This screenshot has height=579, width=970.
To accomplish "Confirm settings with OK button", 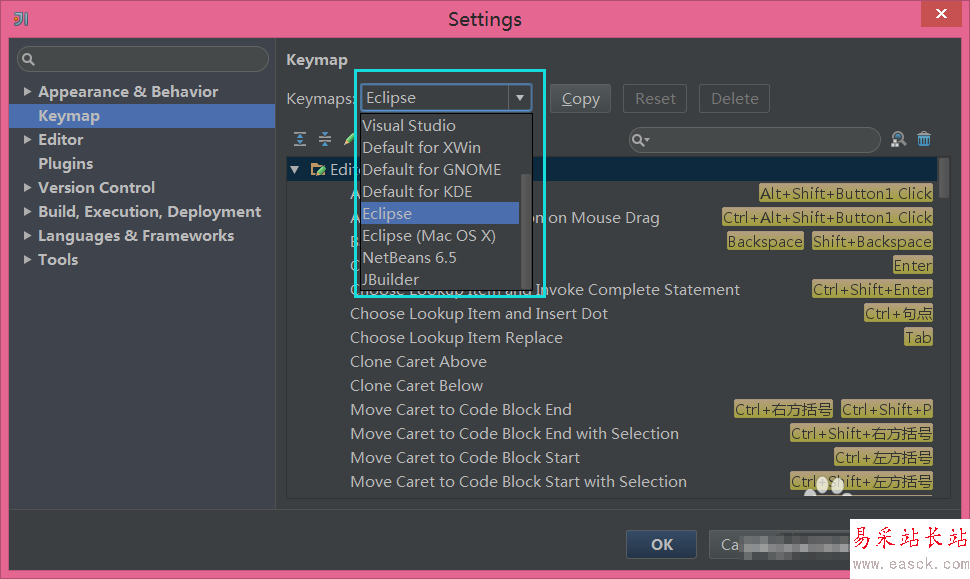I will tap(661, 544).
